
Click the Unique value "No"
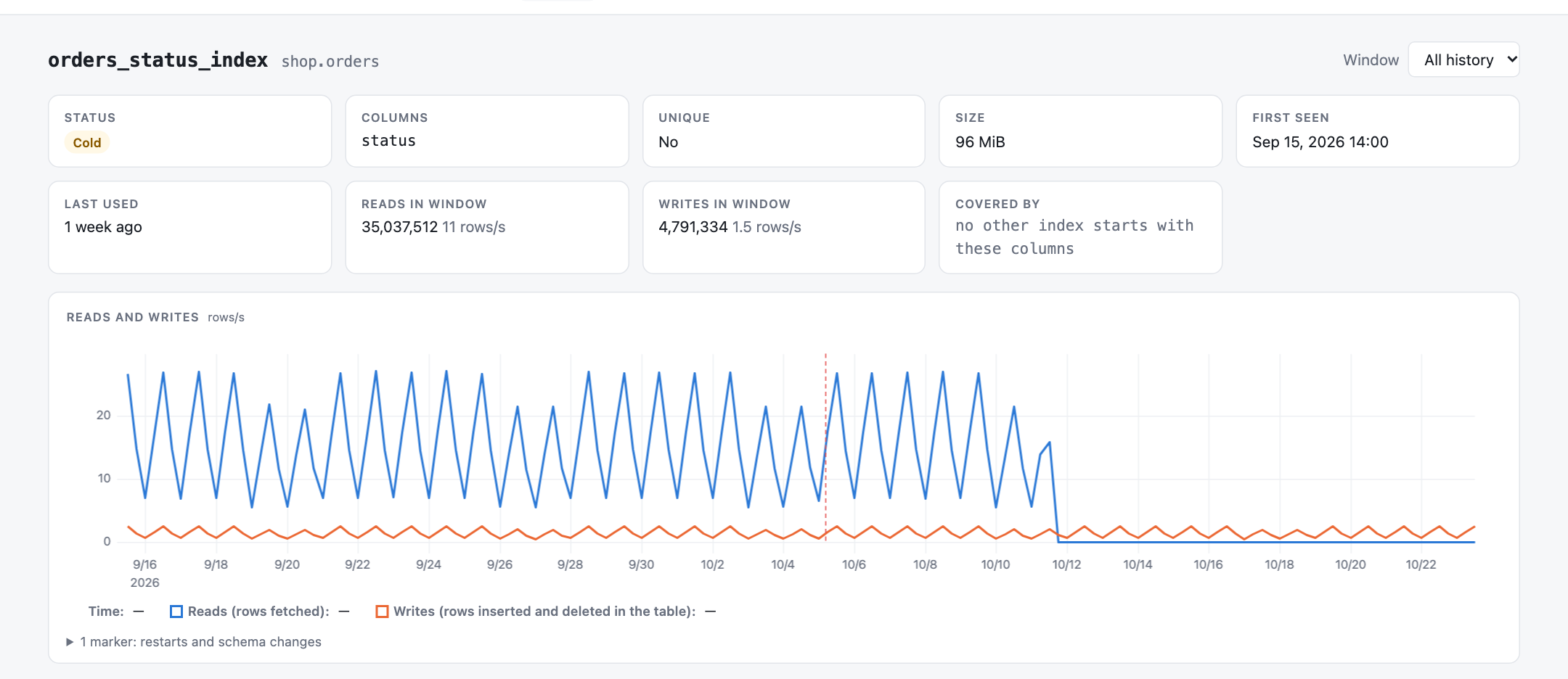[668, 142]
